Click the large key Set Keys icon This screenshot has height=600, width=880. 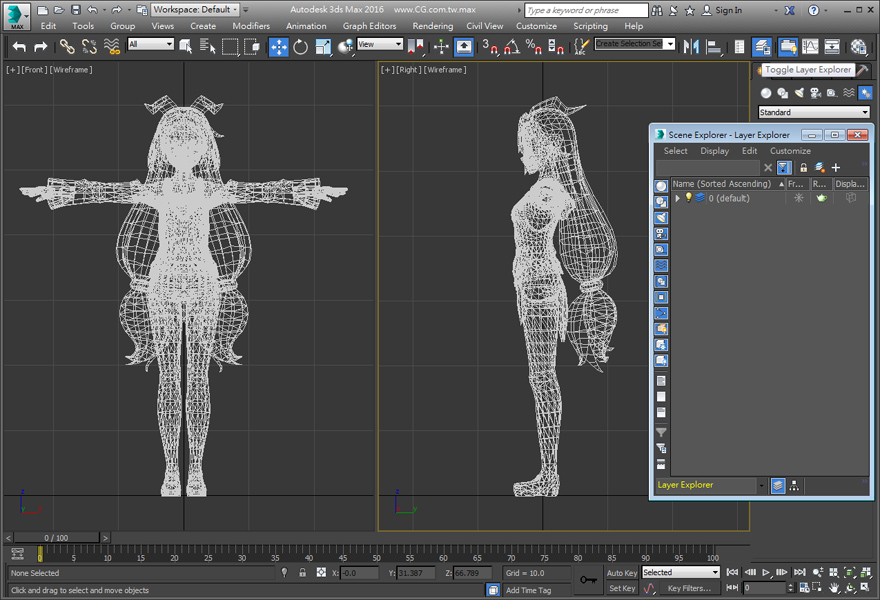588,579
